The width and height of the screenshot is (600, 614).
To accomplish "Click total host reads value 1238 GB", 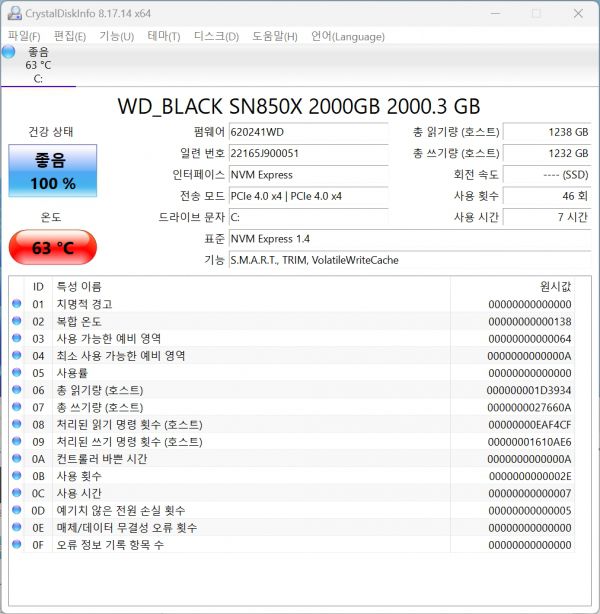I will coord(547,132).
